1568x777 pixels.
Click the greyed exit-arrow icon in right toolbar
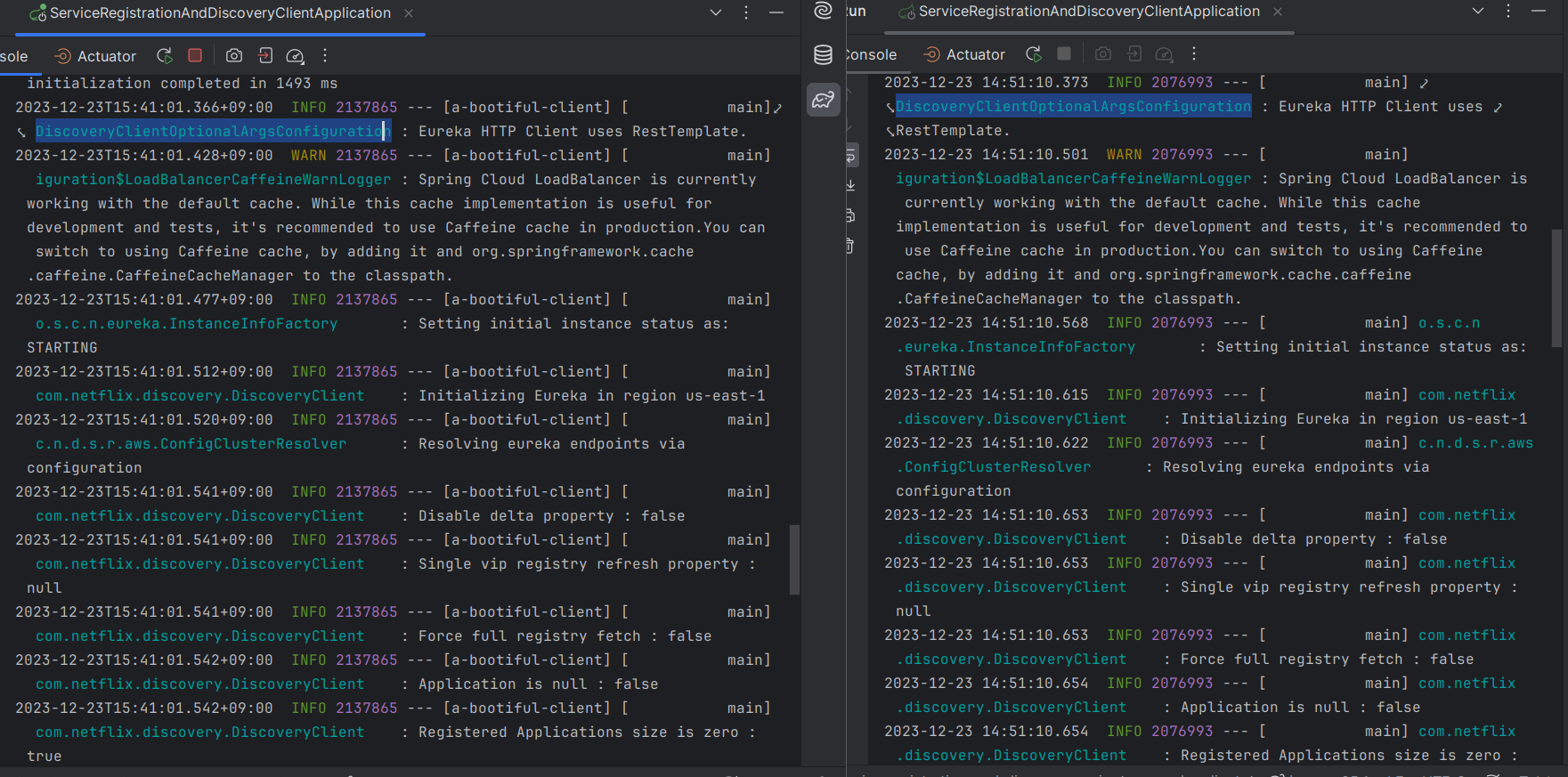(x=1134, y=53)
